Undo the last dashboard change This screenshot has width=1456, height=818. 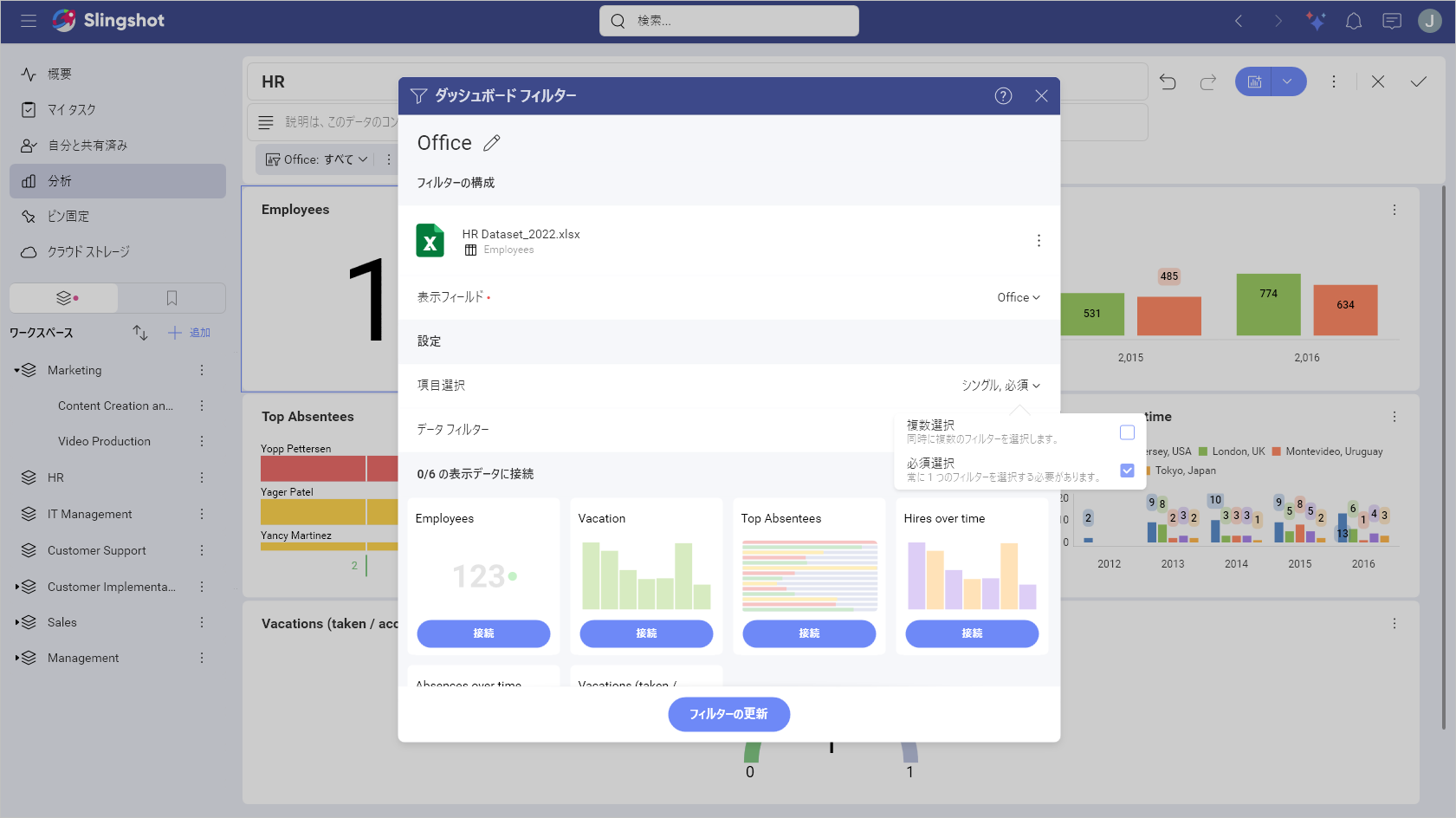pos(1168,81)
